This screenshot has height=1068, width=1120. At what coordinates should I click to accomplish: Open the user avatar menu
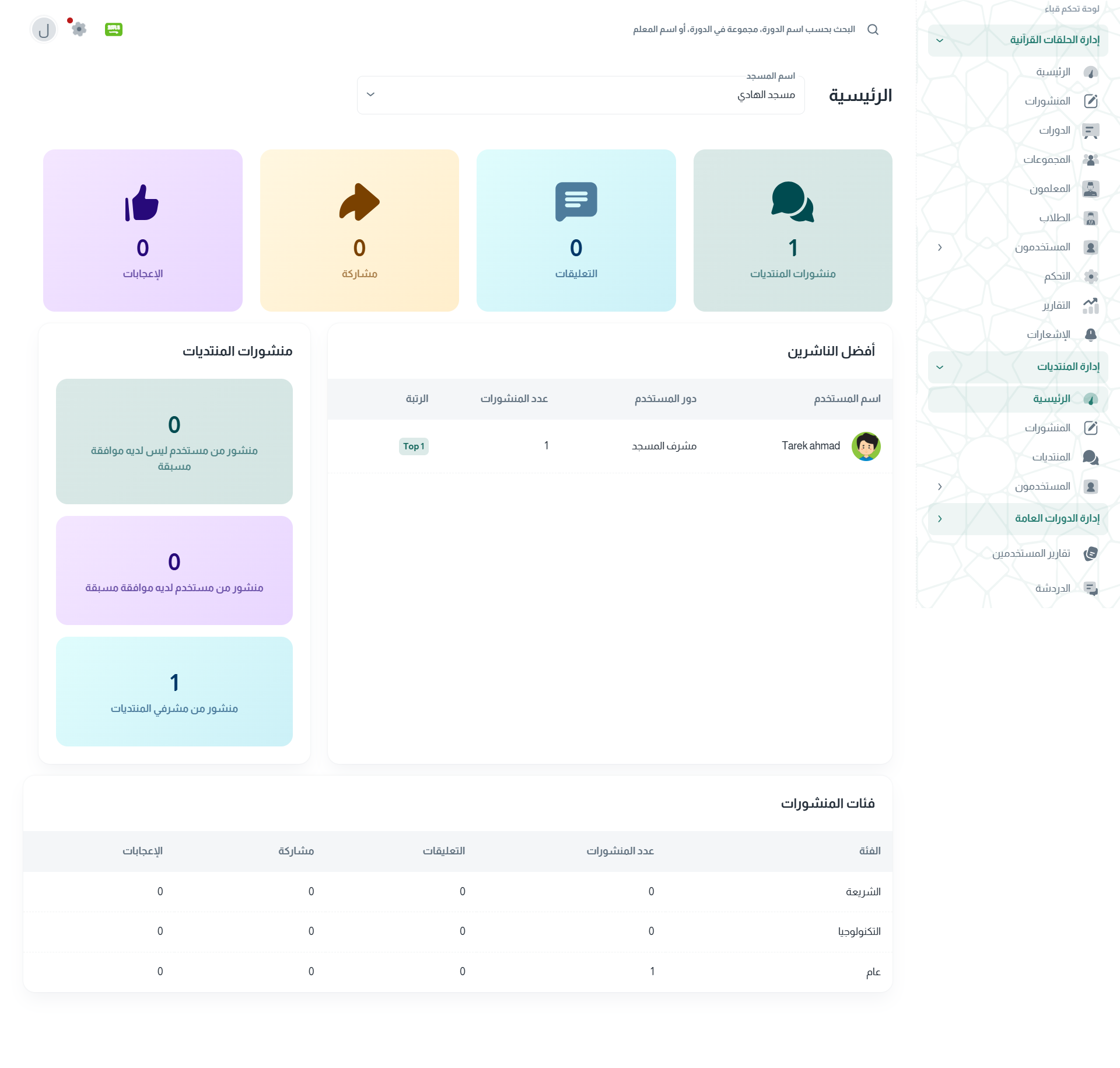click(44, 30)
